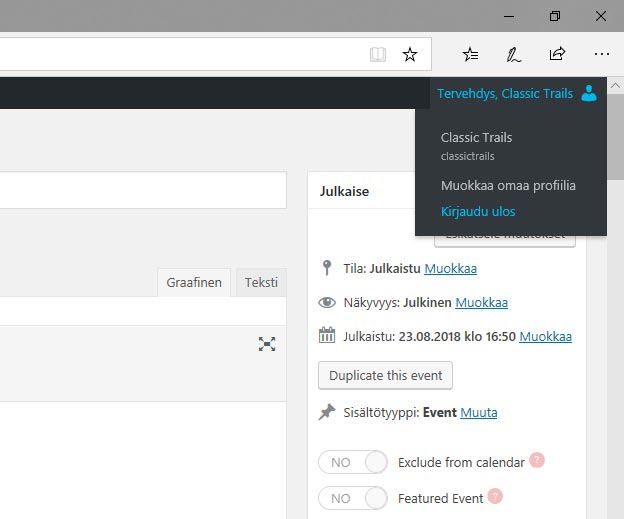
Task: Toggle the Exclude from calendar switch
Action: (352, 463)
